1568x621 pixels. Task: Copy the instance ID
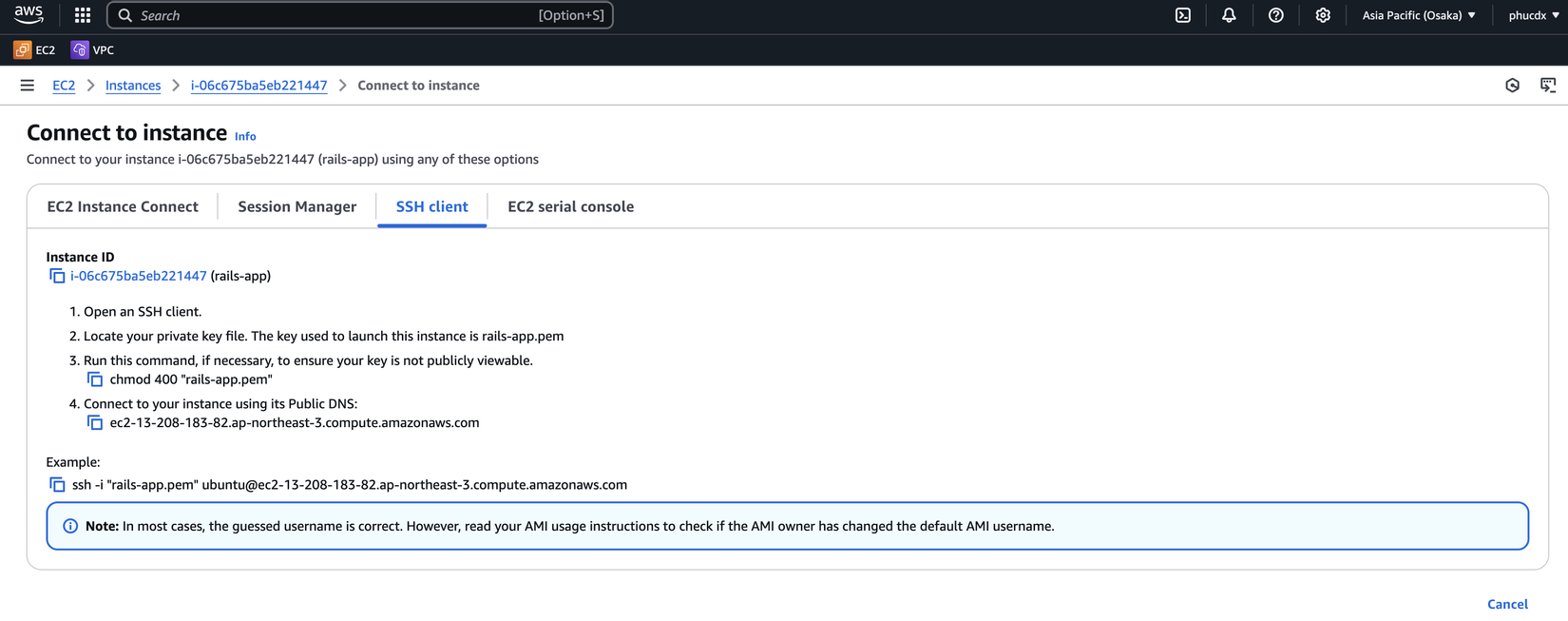pos(57,276)
